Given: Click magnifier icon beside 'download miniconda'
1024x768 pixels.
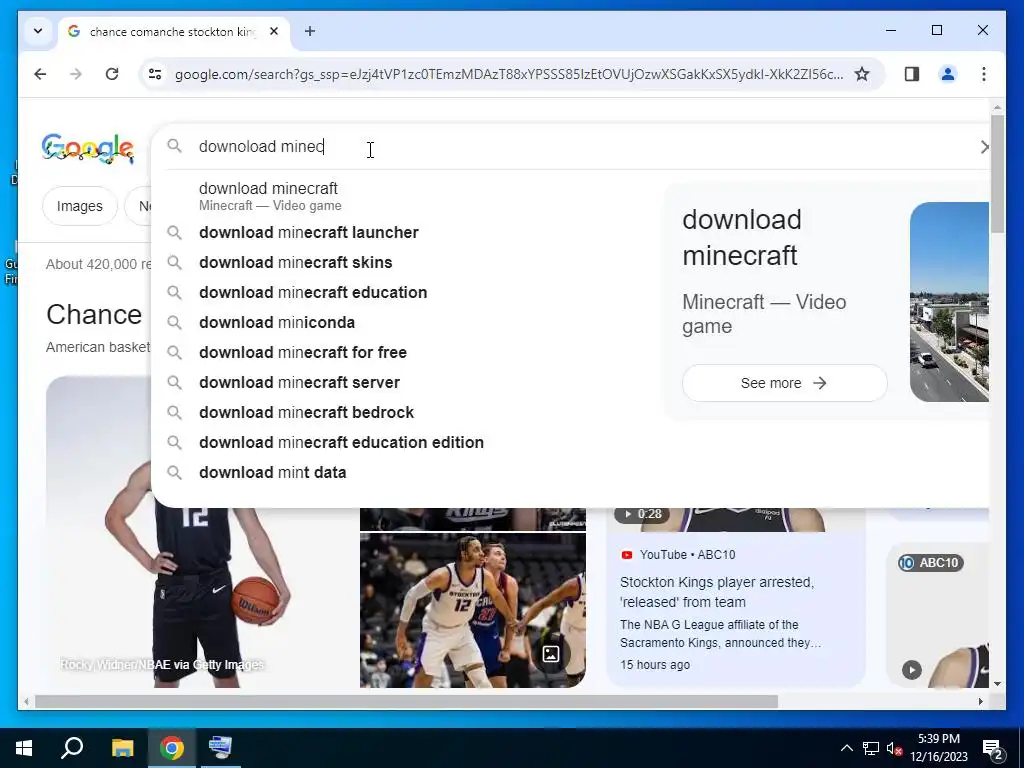Looking at the screenshot, I should (174, 323).
